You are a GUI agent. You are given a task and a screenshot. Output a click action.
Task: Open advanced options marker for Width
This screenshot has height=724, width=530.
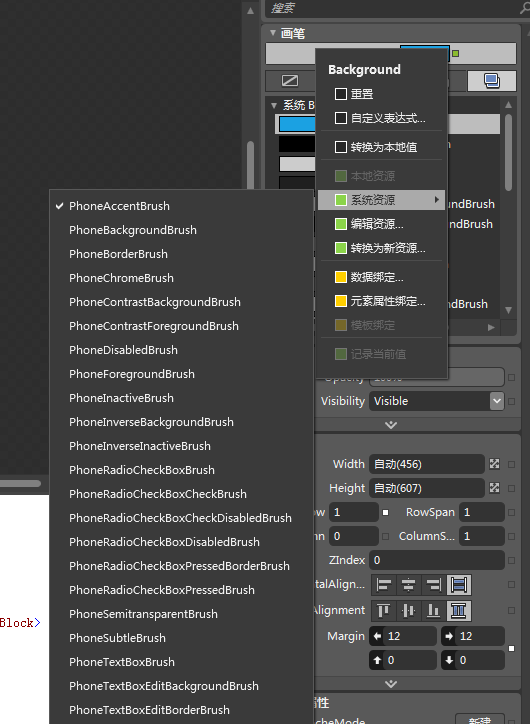[x=512, y=464]
